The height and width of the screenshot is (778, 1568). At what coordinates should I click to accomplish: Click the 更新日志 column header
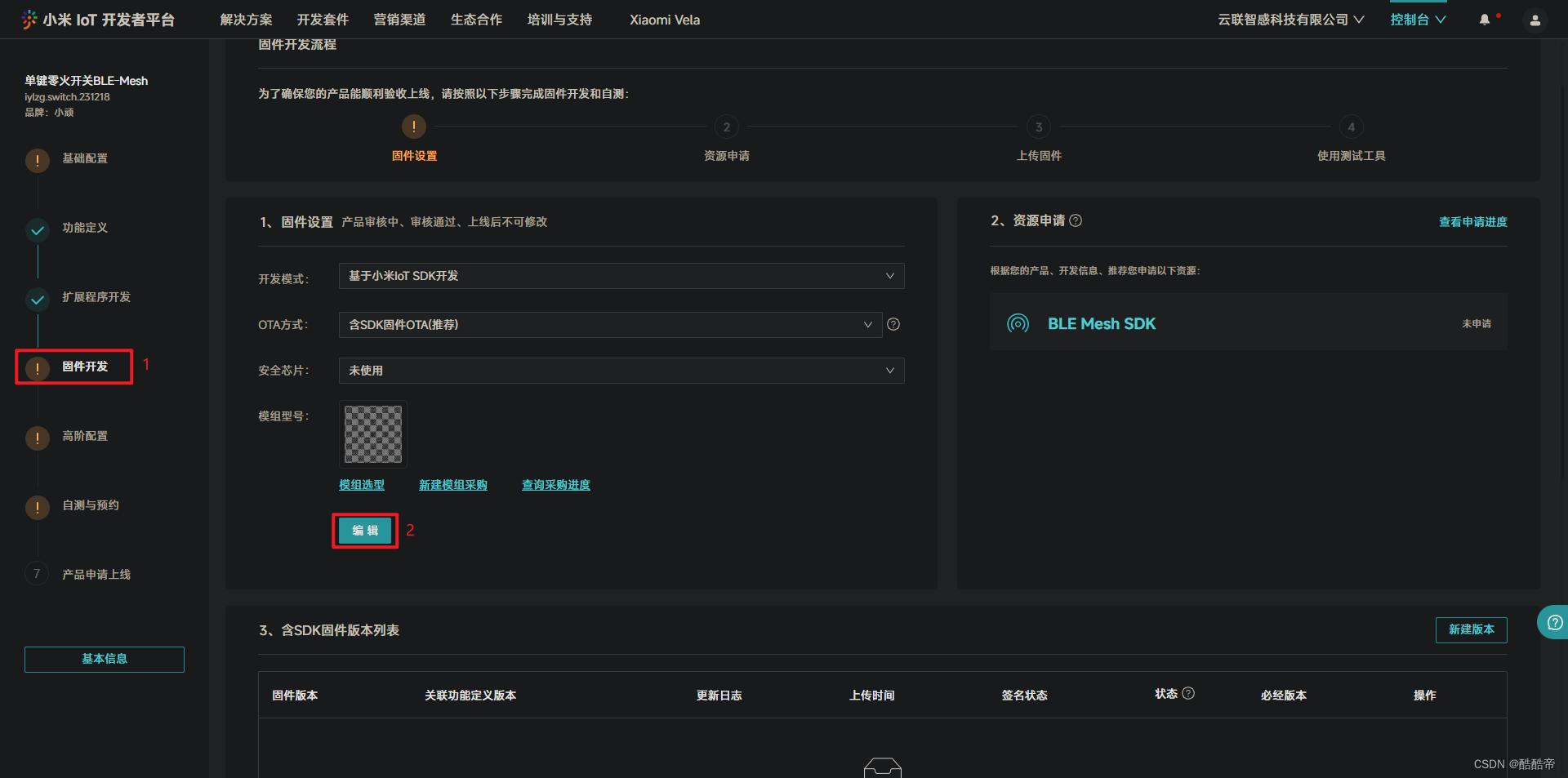tap(719, 696)
